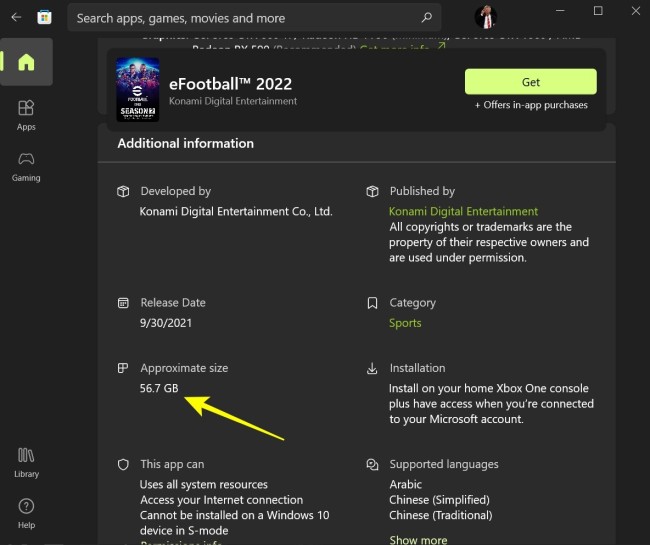650x545 pixels.
Task: Open Konami Digital Entertainment publisher link
Action: coord(463,211)
